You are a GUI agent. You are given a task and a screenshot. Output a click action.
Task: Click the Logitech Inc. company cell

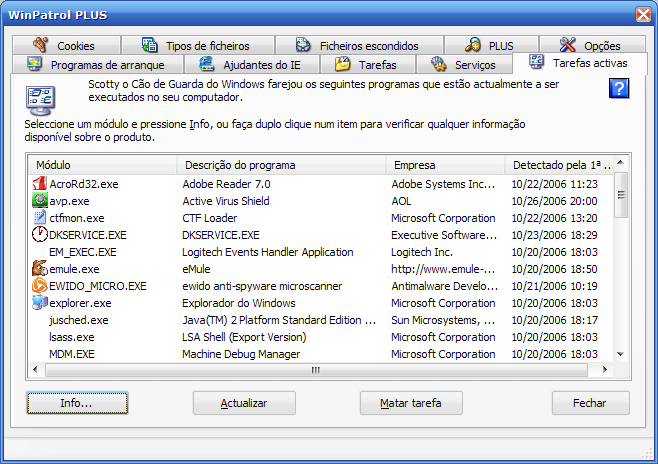tap(422, 252)
